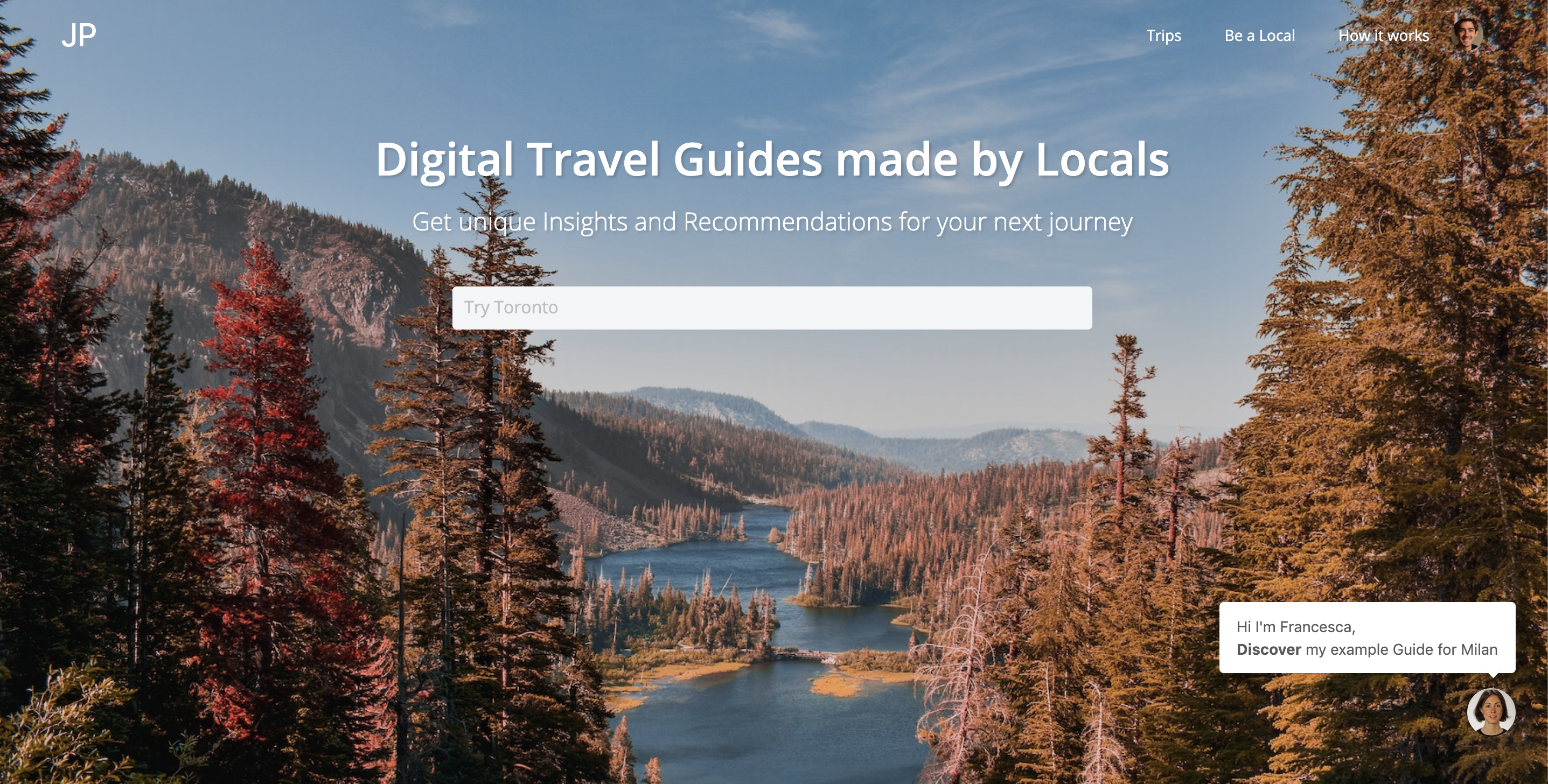Click the chat bubble's pointer tail
This screenshot has width=1548, height=784.
tap(1493, 675)
